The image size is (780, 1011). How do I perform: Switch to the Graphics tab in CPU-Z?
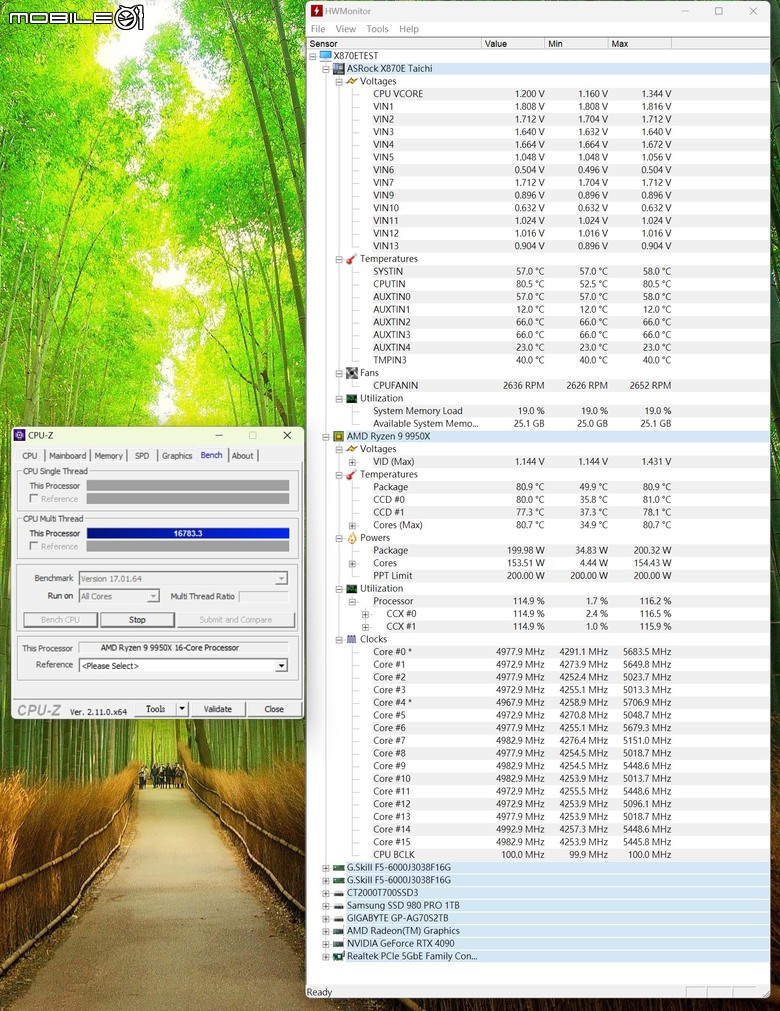(x=177, y=455)
